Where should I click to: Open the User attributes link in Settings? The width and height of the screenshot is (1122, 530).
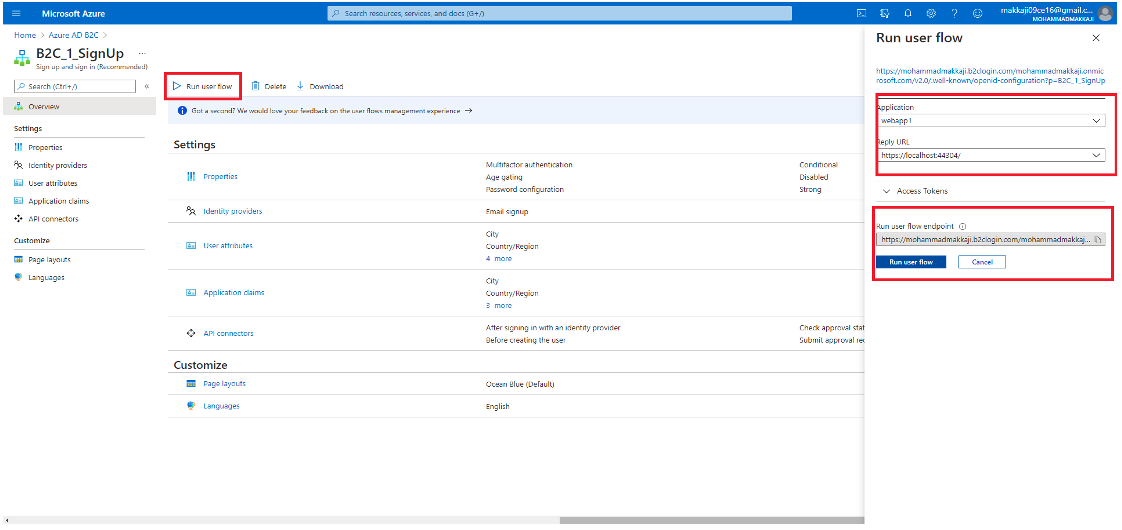[228, 246]
